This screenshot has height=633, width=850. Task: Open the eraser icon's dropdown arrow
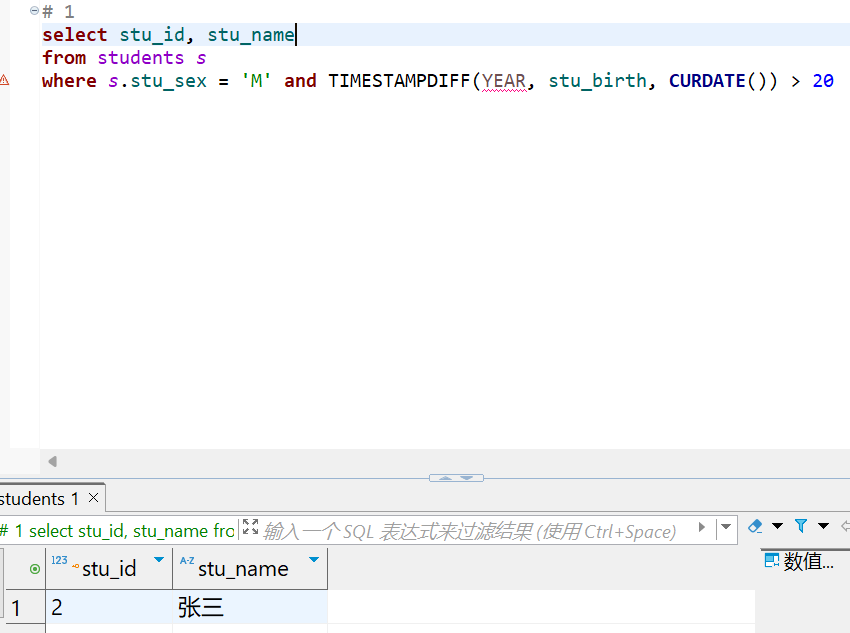tap(777, 526)
